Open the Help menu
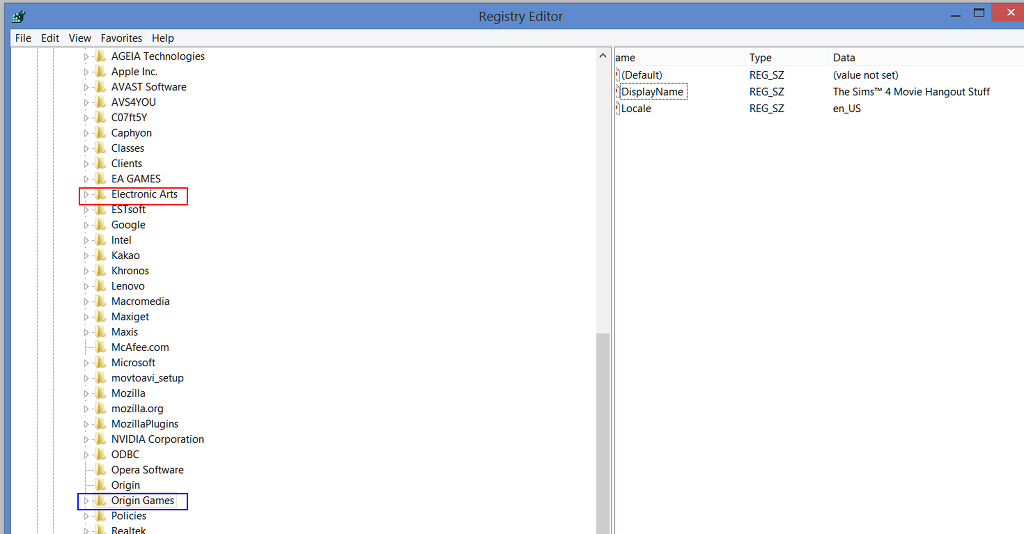1024x534 pixels. (x=163, y=38)
